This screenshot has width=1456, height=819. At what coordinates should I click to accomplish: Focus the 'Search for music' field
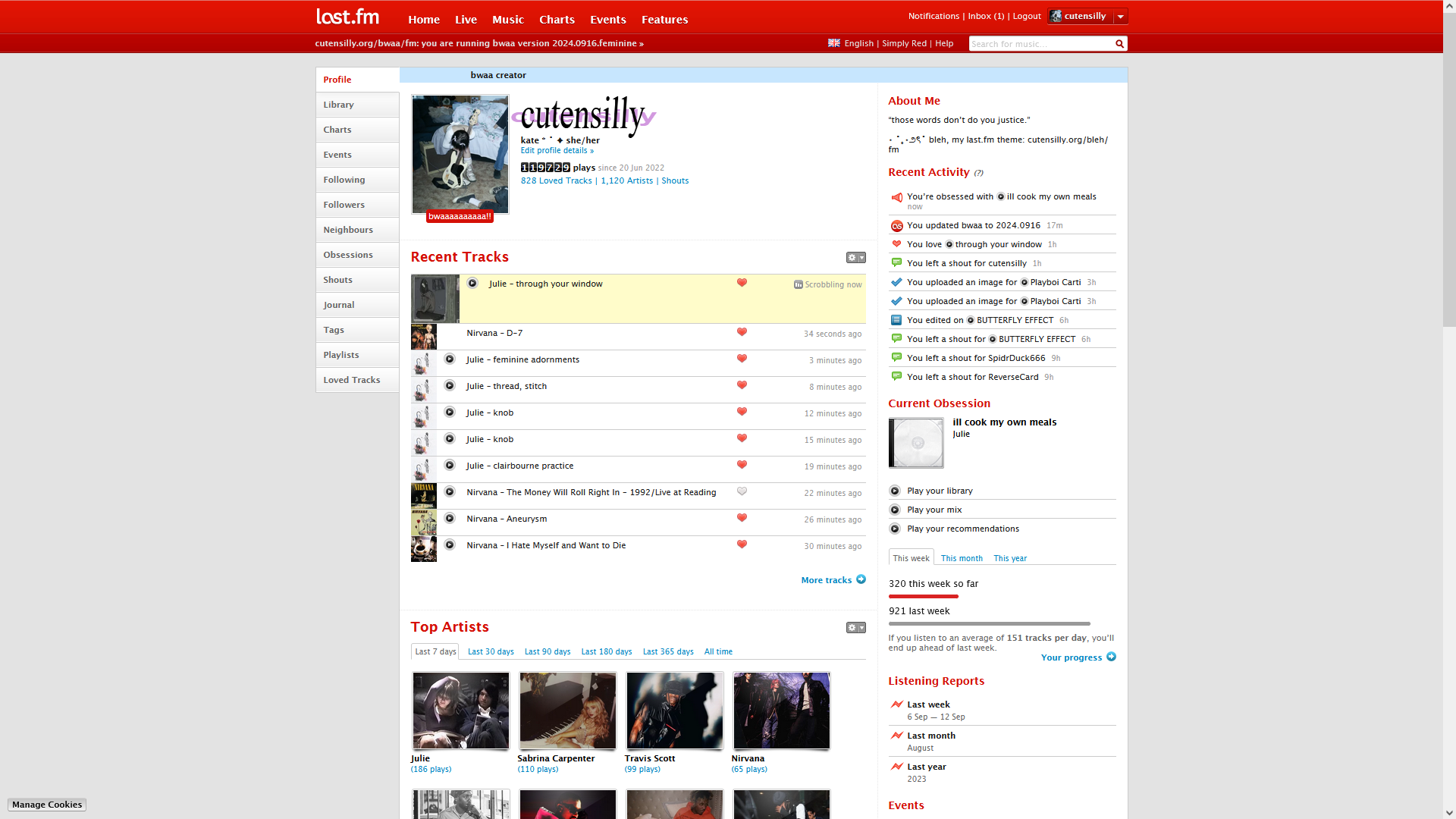tap(1039, 44)
